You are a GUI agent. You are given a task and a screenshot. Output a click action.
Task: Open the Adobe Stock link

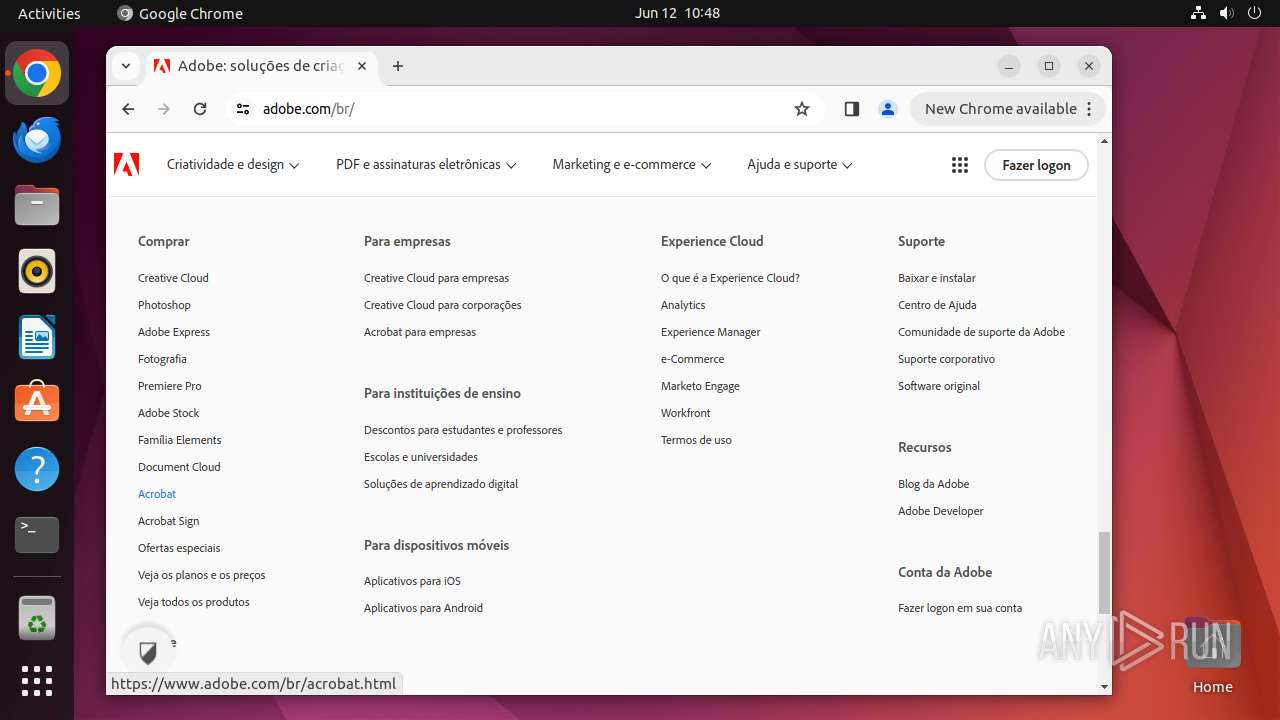(169, 413)
